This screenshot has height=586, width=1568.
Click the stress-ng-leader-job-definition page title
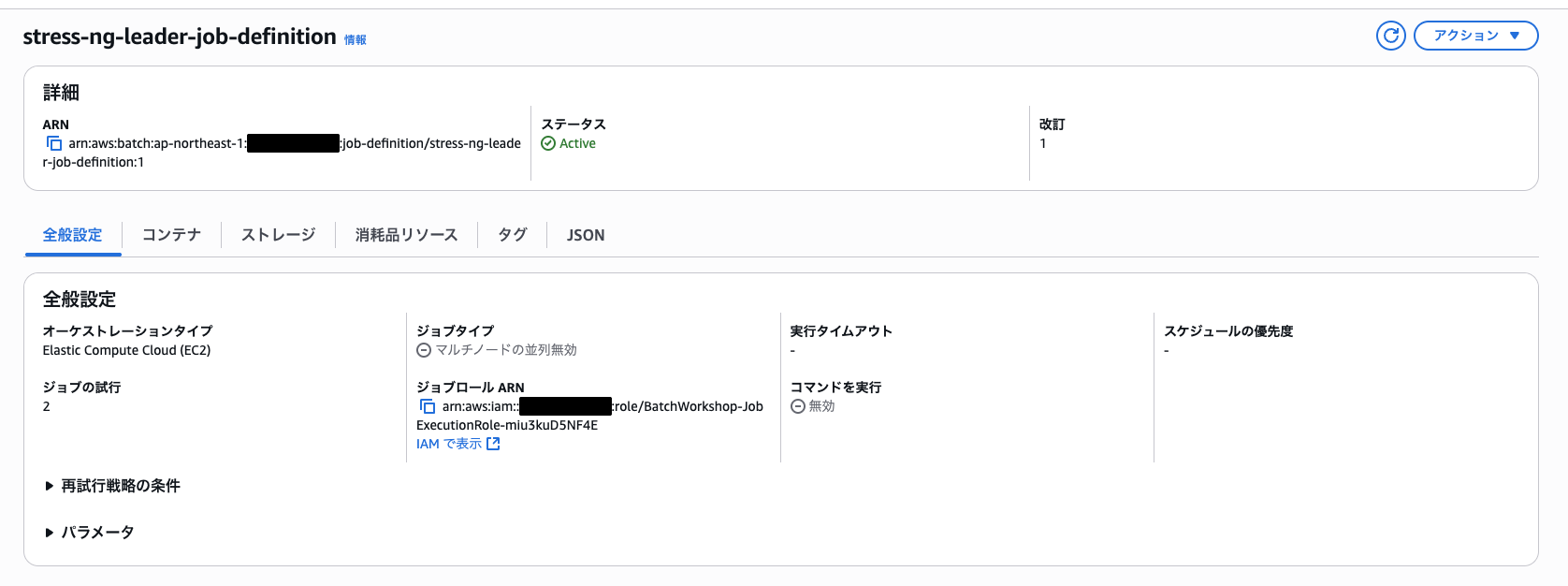[x=180, y=37]
